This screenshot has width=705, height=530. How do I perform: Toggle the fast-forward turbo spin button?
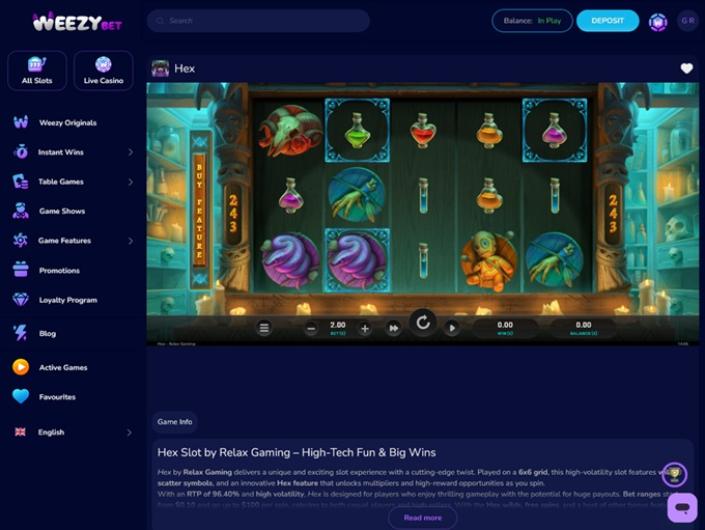(393, 328)
